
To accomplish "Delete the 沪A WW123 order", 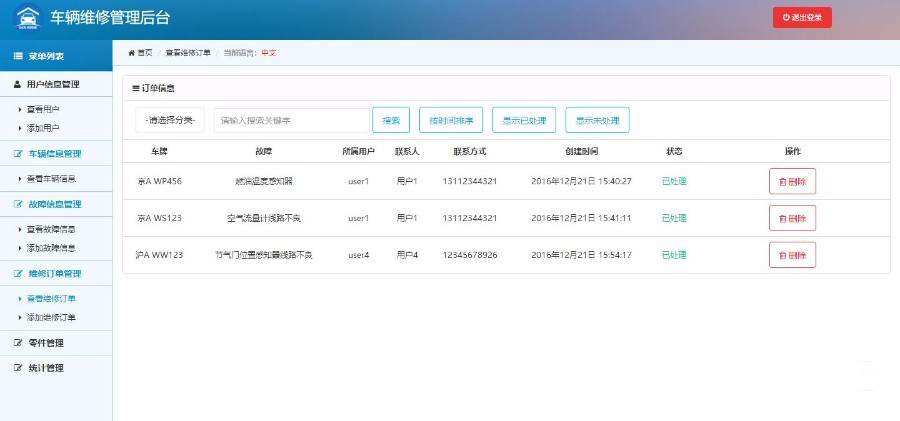I will click(792, 255).
